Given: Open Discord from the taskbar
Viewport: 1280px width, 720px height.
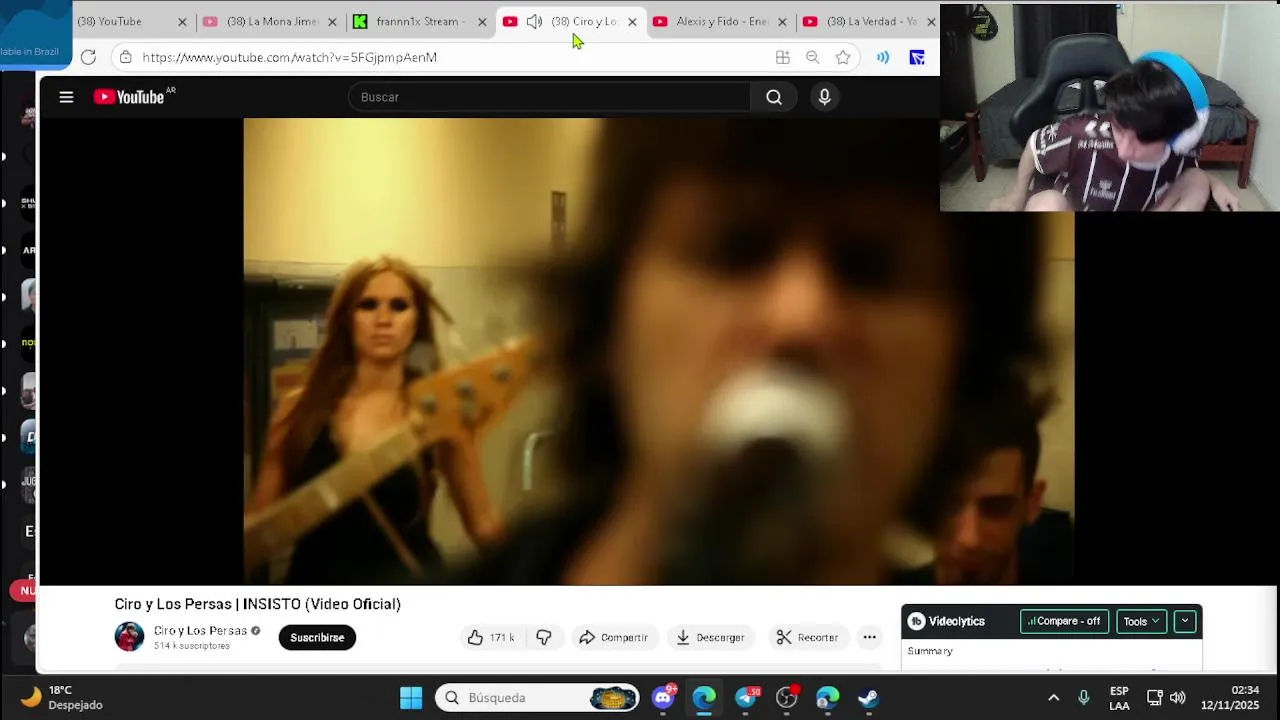Looking at the screenshot, I should point(663,697).
